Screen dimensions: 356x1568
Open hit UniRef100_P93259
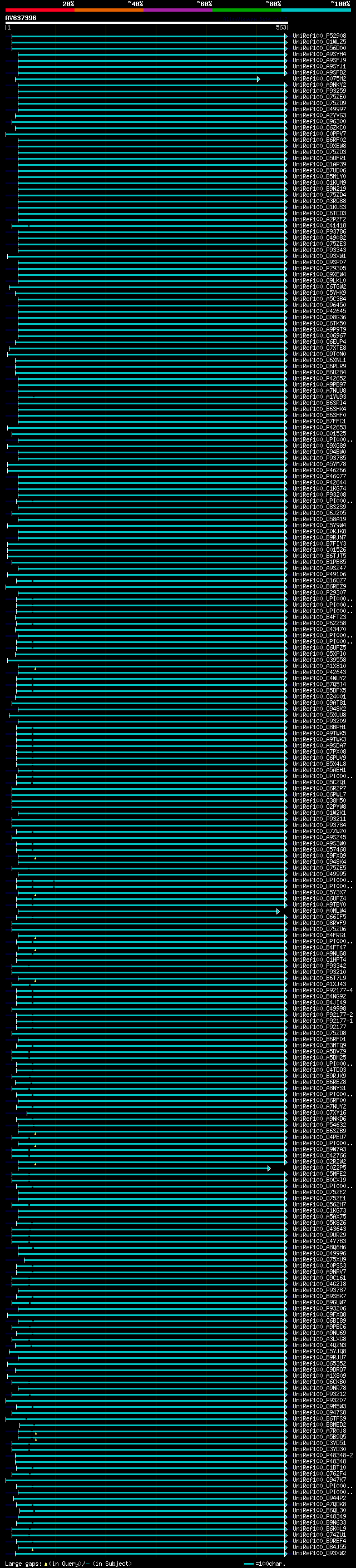click(319, 91)
